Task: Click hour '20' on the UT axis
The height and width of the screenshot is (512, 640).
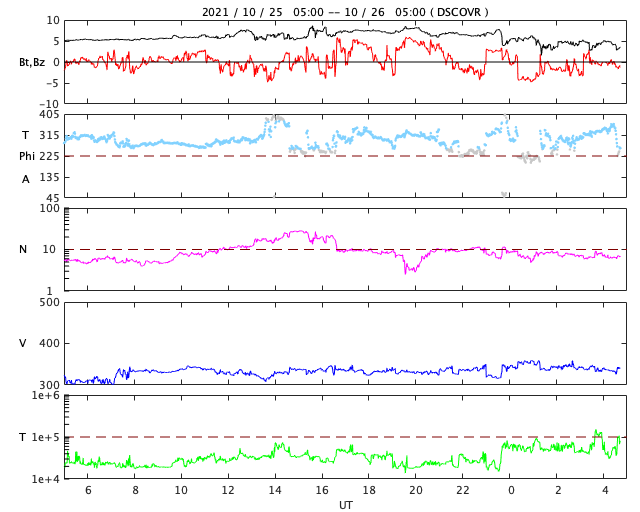Action: pyautogui.click(x=416, y=490)
